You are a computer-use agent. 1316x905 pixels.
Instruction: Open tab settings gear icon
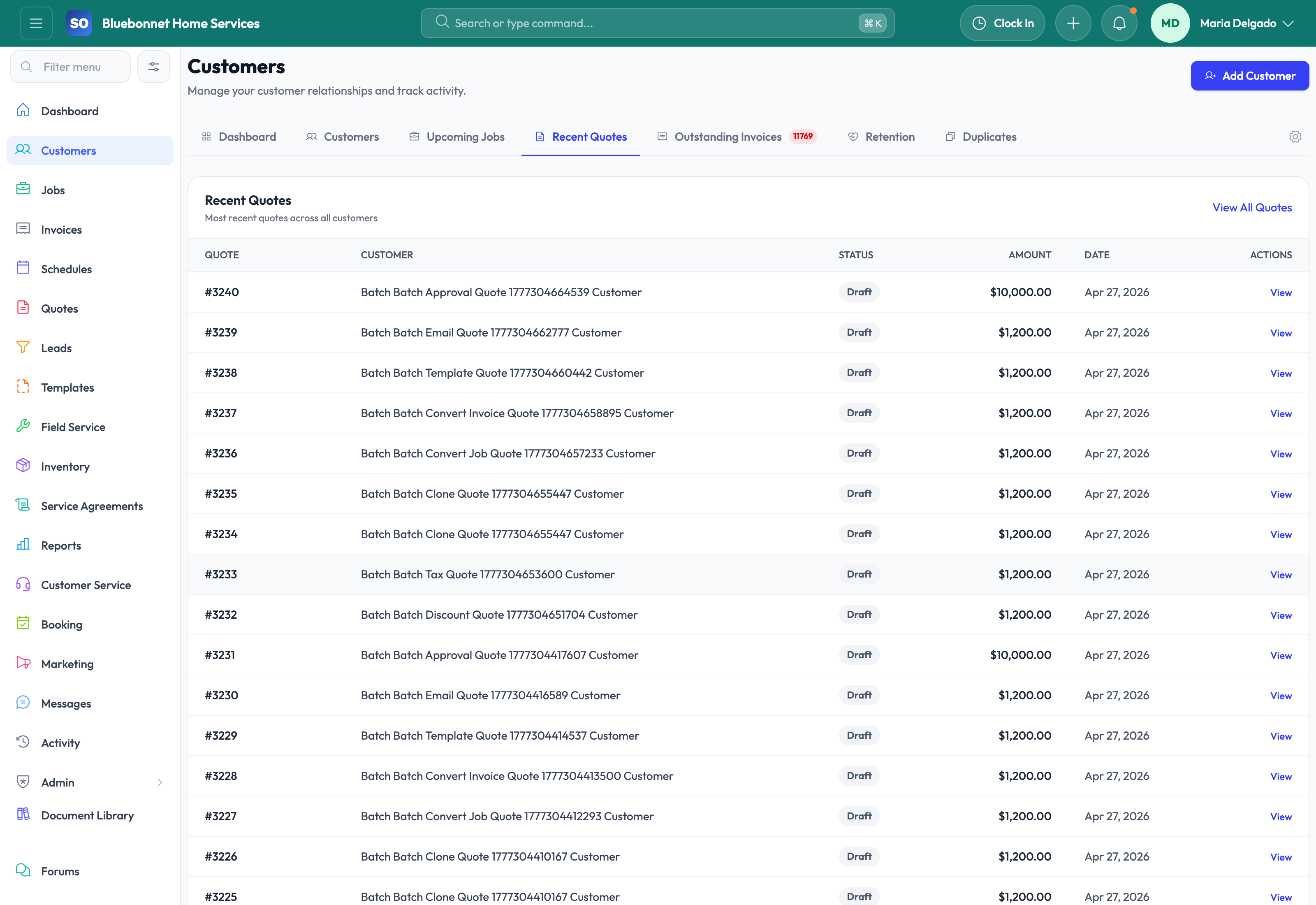click(1295, 137)
